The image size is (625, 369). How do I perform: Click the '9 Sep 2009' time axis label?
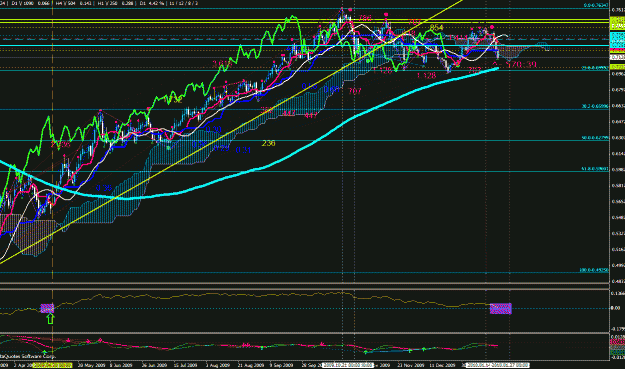281,365
